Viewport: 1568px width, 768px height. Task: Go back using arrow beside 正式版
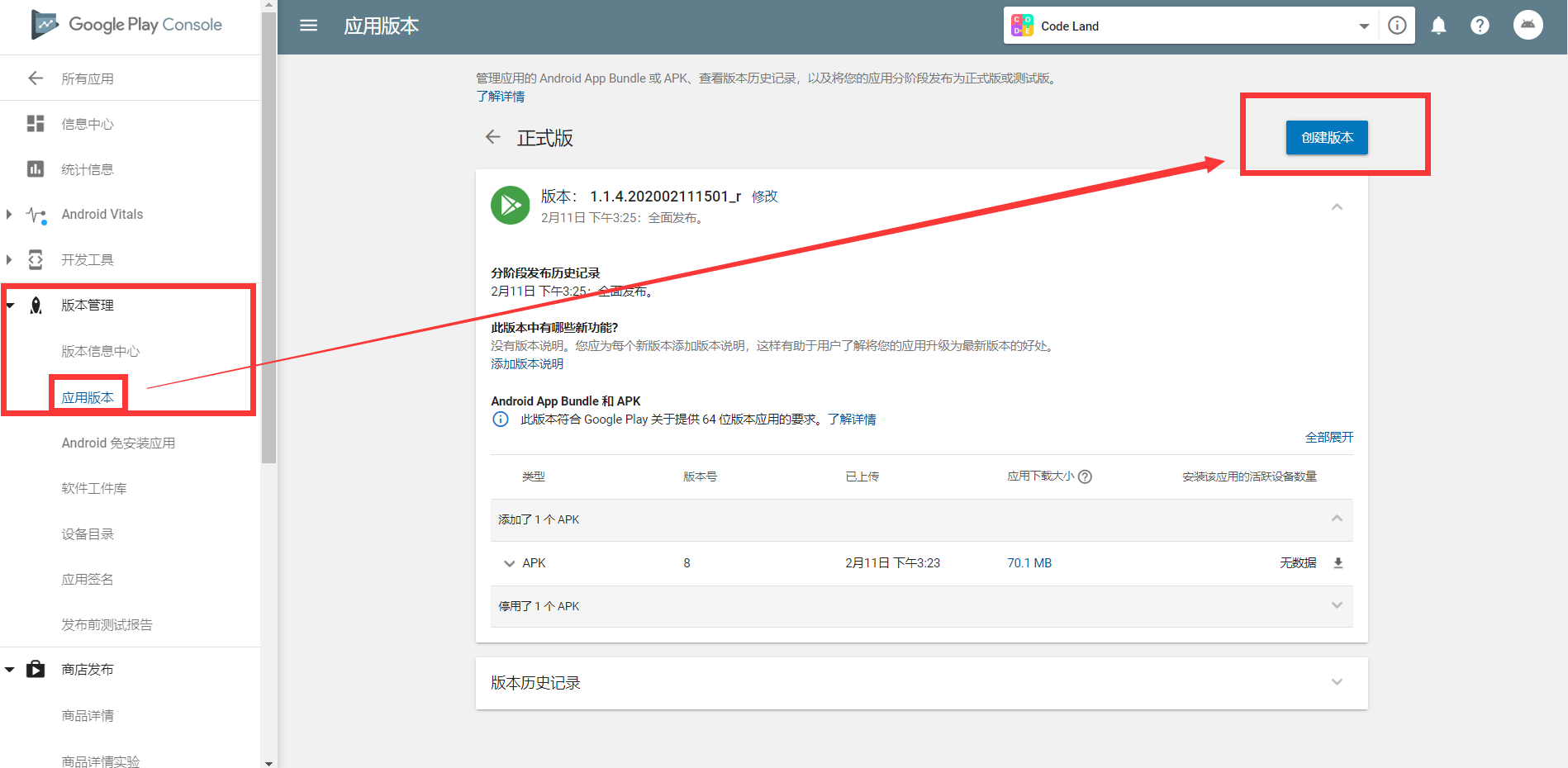tap(493, 137)
